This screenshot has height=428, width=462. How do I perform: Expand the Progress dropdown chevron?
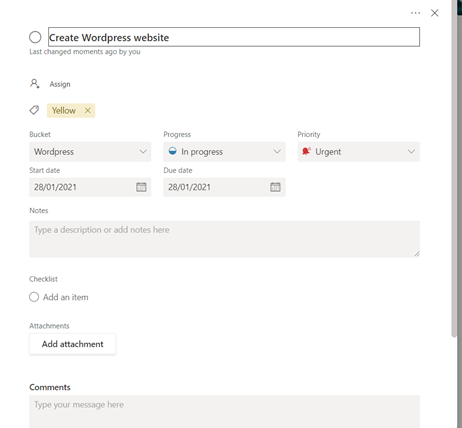(x=277, y=152)
